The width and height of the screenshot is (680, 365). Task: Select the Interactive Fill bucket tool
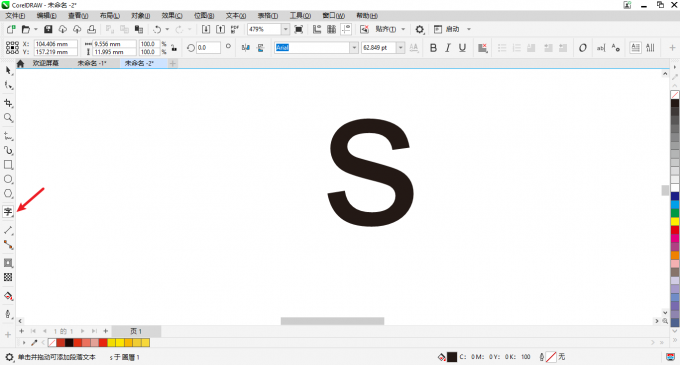click(x=8, y=296)
